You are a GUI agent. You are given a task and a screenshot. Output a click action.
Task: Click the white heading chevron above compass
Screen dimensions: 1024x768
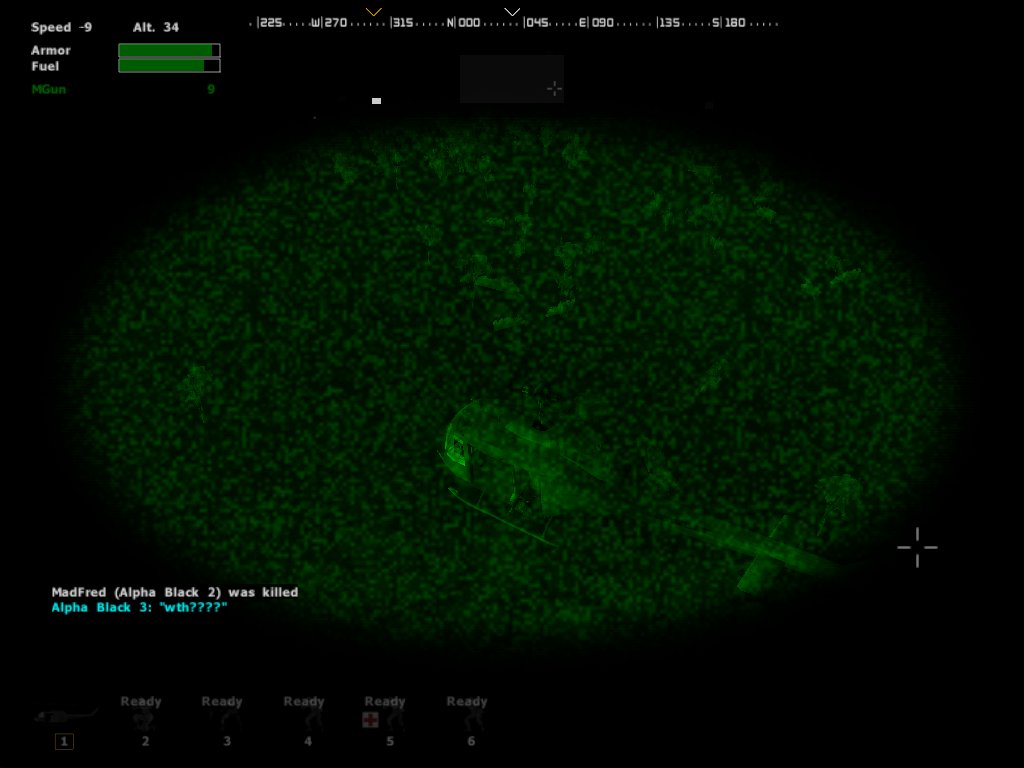pos(512,12)
